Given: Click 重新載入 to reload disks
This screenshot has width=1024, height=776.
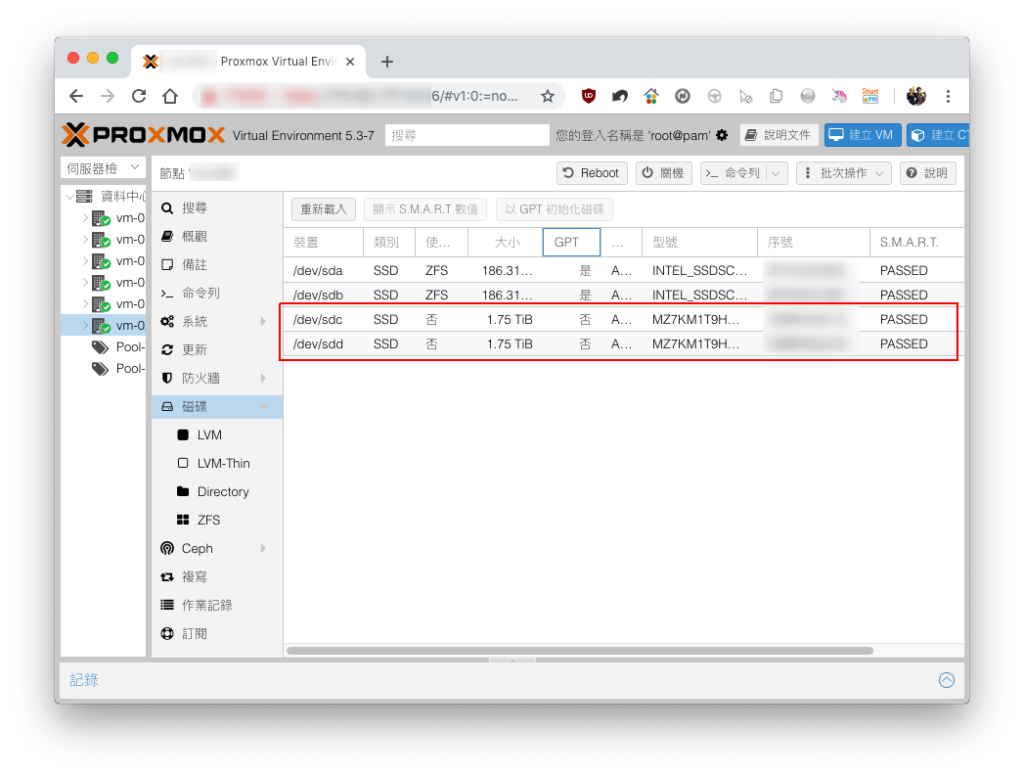Looking at the screenshot, I should pyautogui.click(x=323, y=209).
